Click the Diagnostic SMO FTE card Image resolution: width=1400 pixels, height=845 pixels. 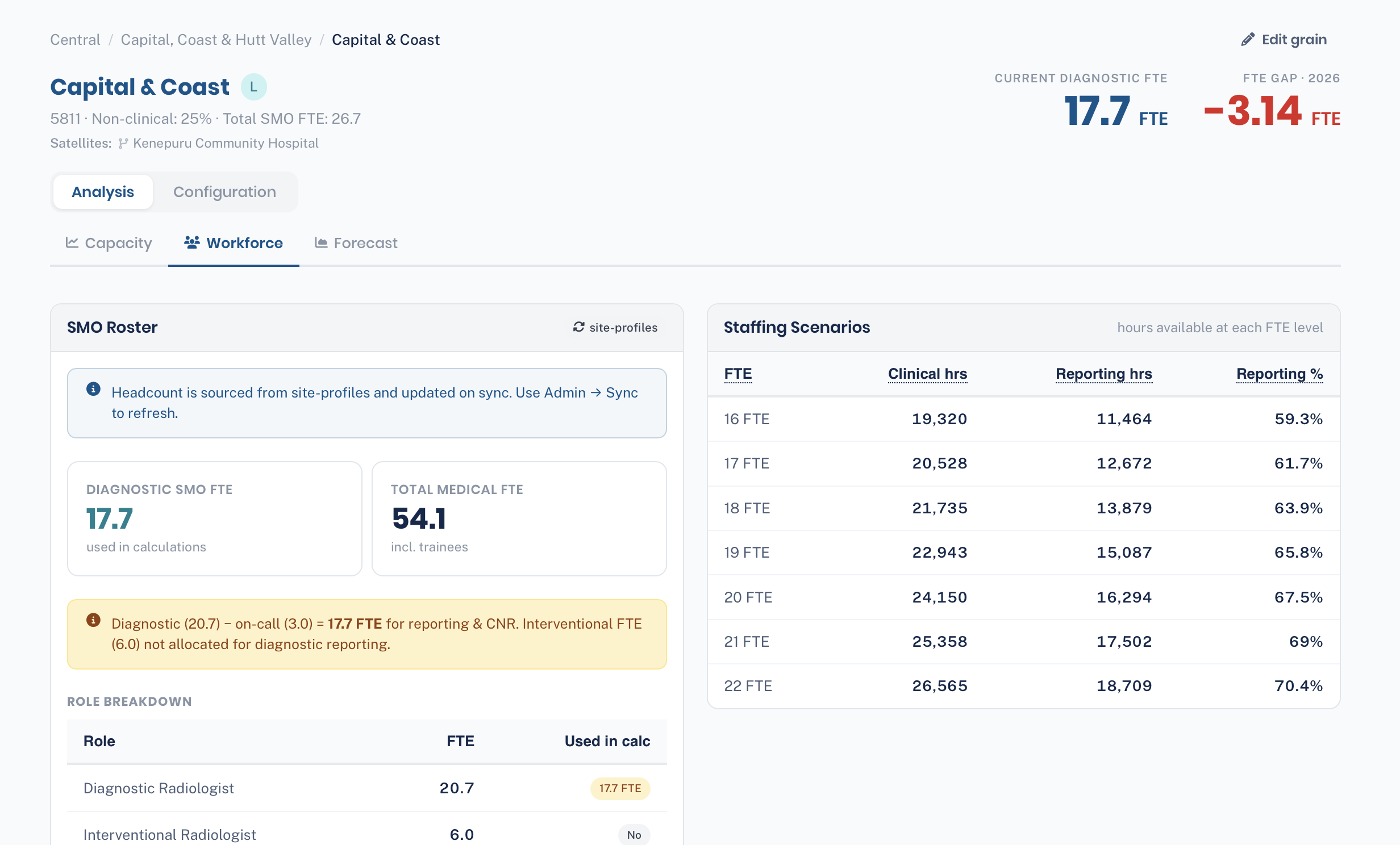pos(215,518)
